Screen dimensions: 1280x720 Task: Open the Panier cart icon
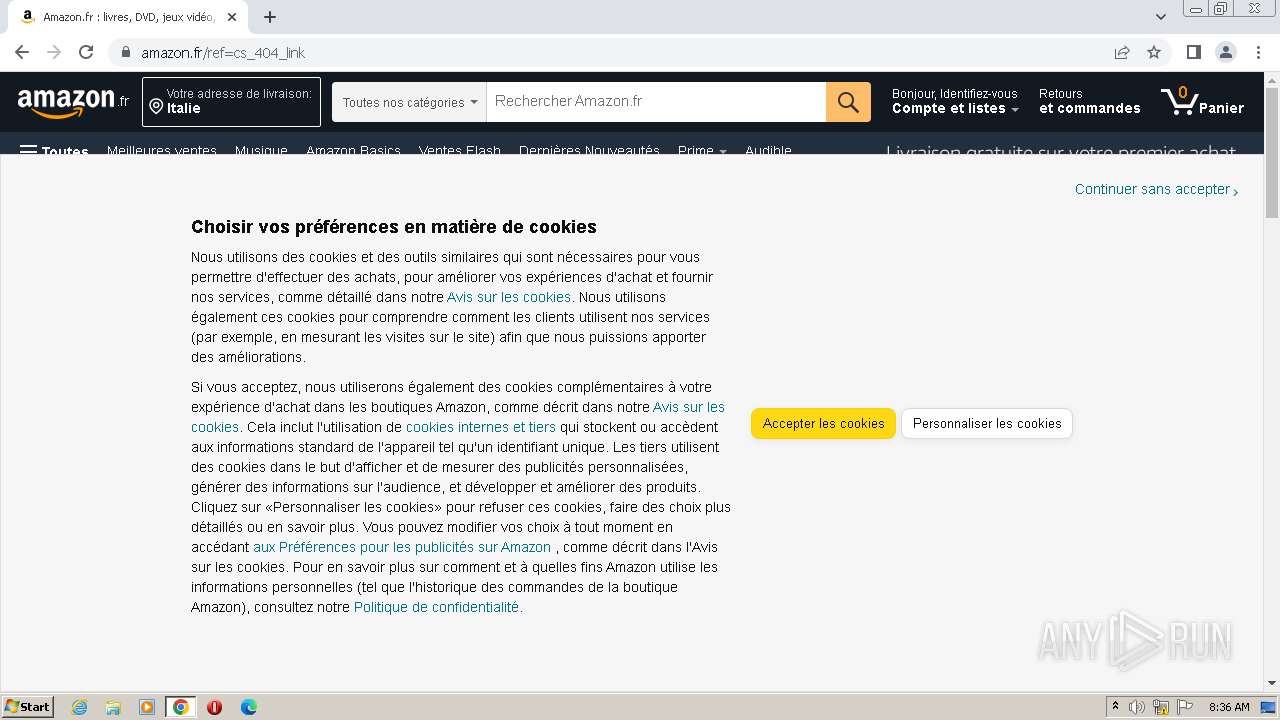coord(1202,102)
